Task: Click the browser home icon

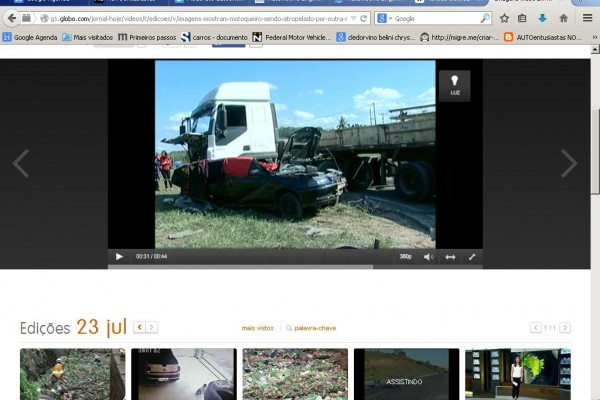Action: (563, 18)
